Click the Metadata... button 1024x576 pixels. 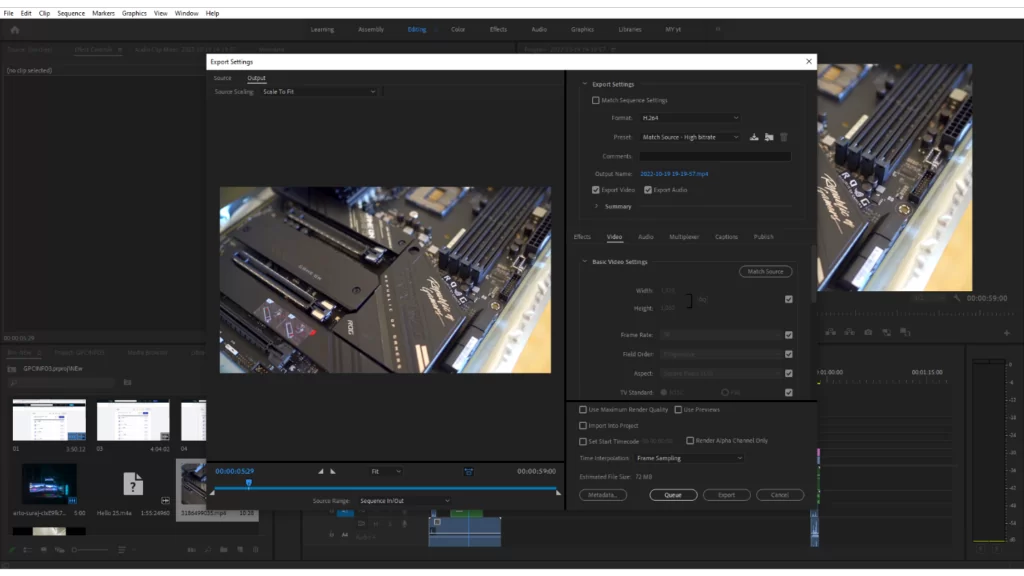603,495
